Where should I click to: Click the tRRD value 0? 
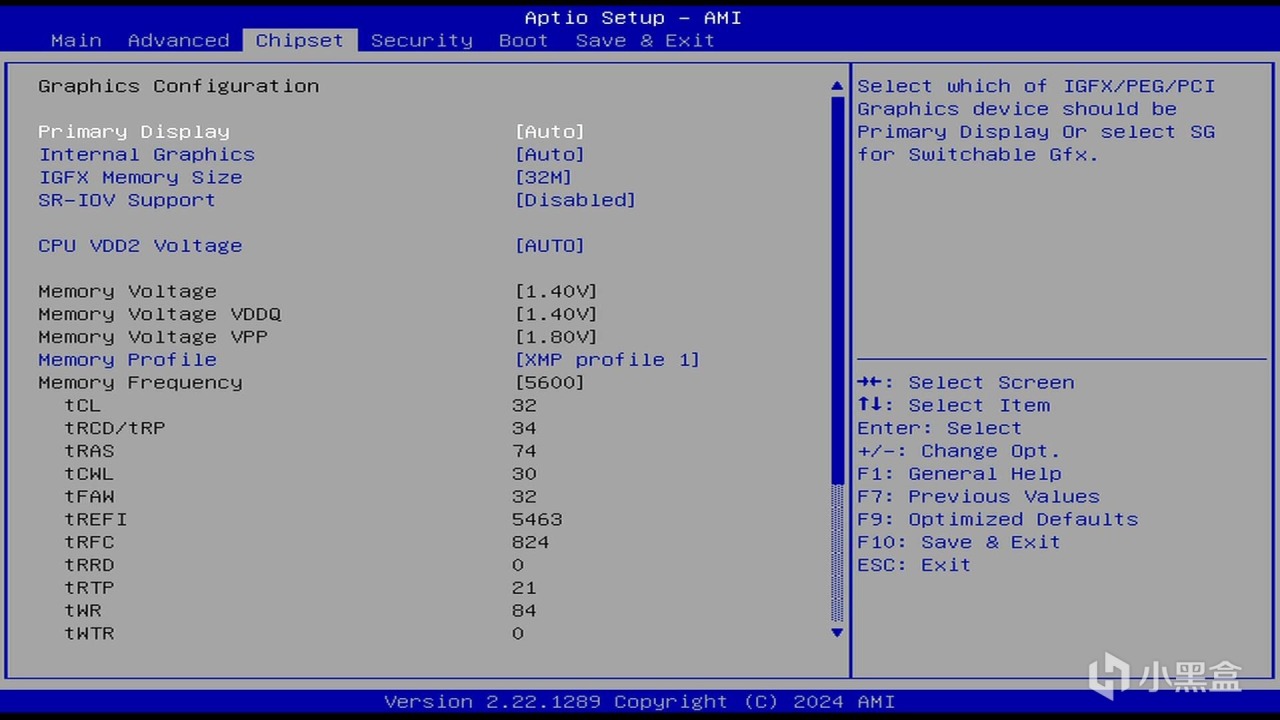coord(518,565)
